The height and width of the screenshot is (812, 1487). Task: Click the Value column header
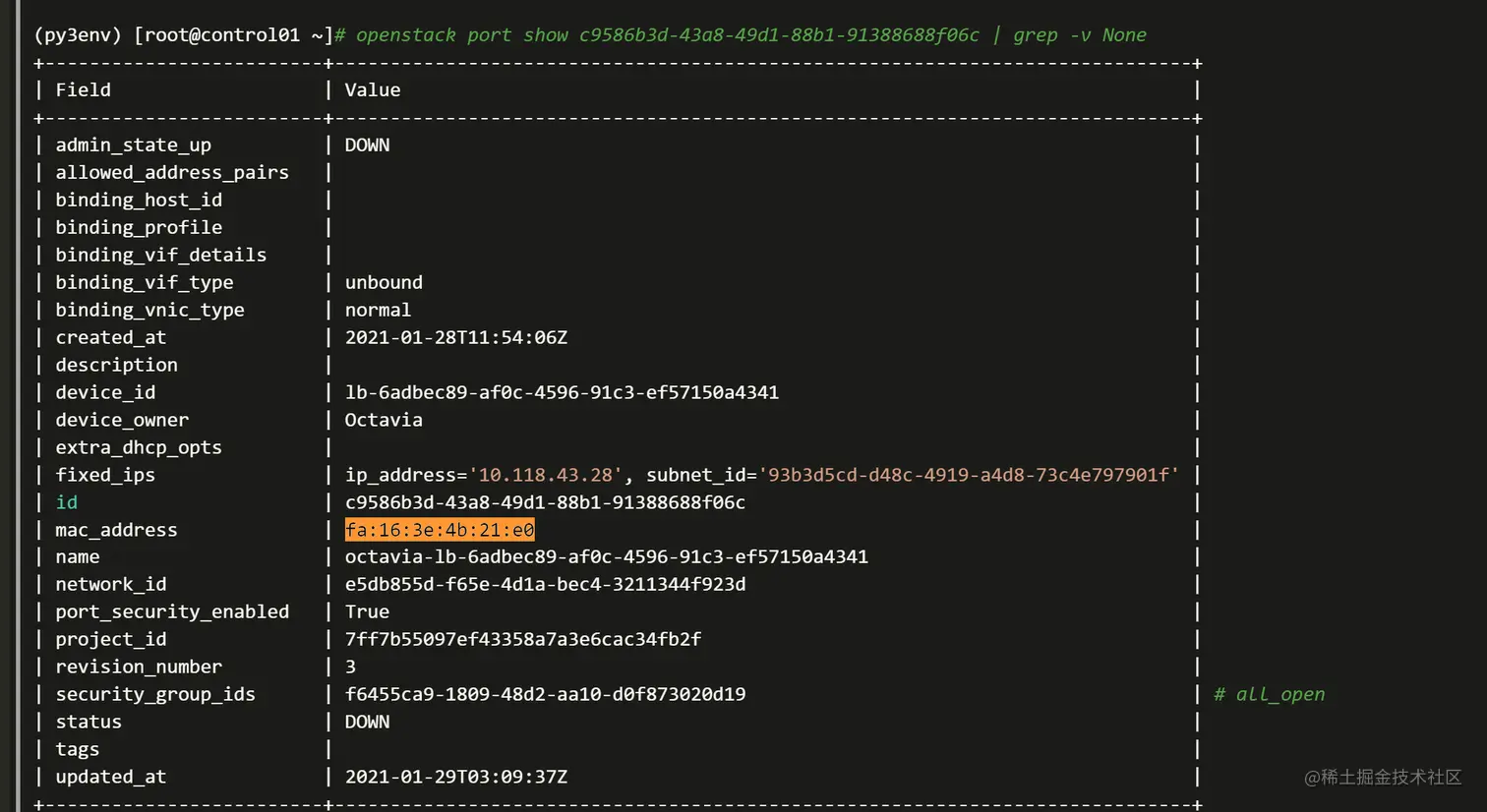coord(373,89)
